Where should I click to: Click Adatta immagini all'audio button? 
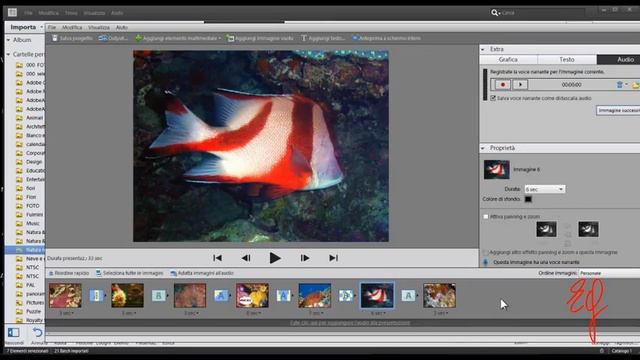click(x=202, y=273)
